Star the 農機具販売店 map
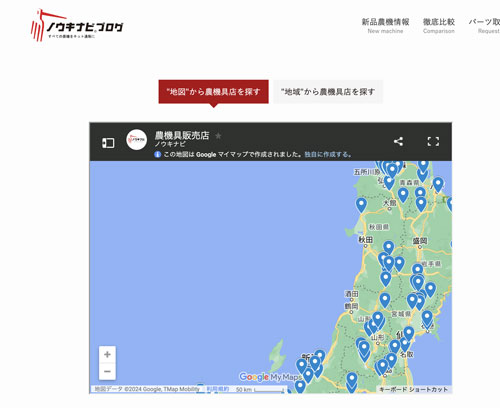The height and width of the screenshot is (408, 500). pos(218,136)
